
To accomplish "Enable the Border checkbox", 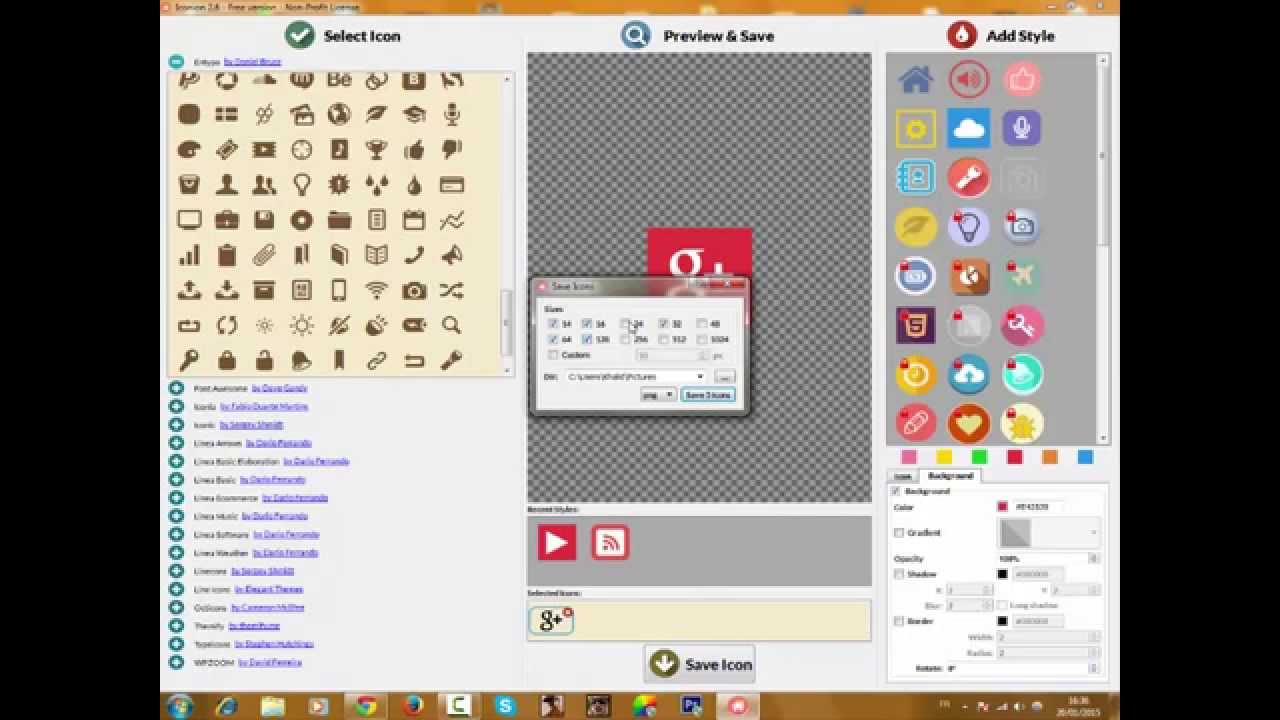I will [x=899, y=621].
